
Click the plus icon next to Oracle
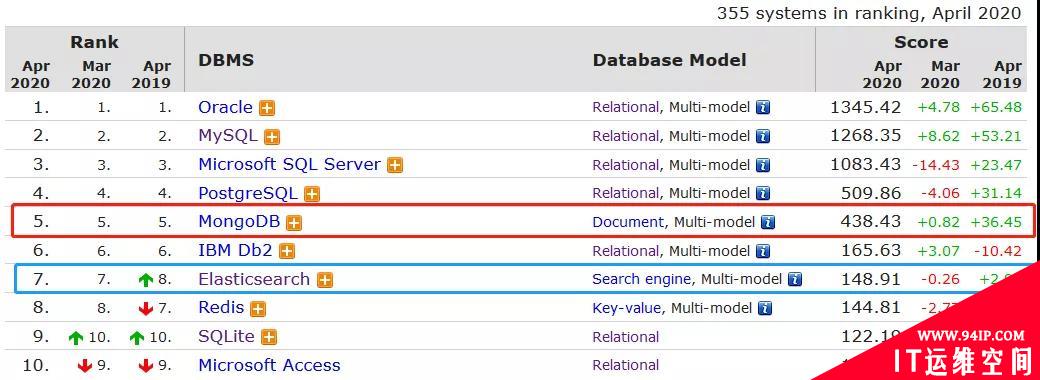coord(267,108)
